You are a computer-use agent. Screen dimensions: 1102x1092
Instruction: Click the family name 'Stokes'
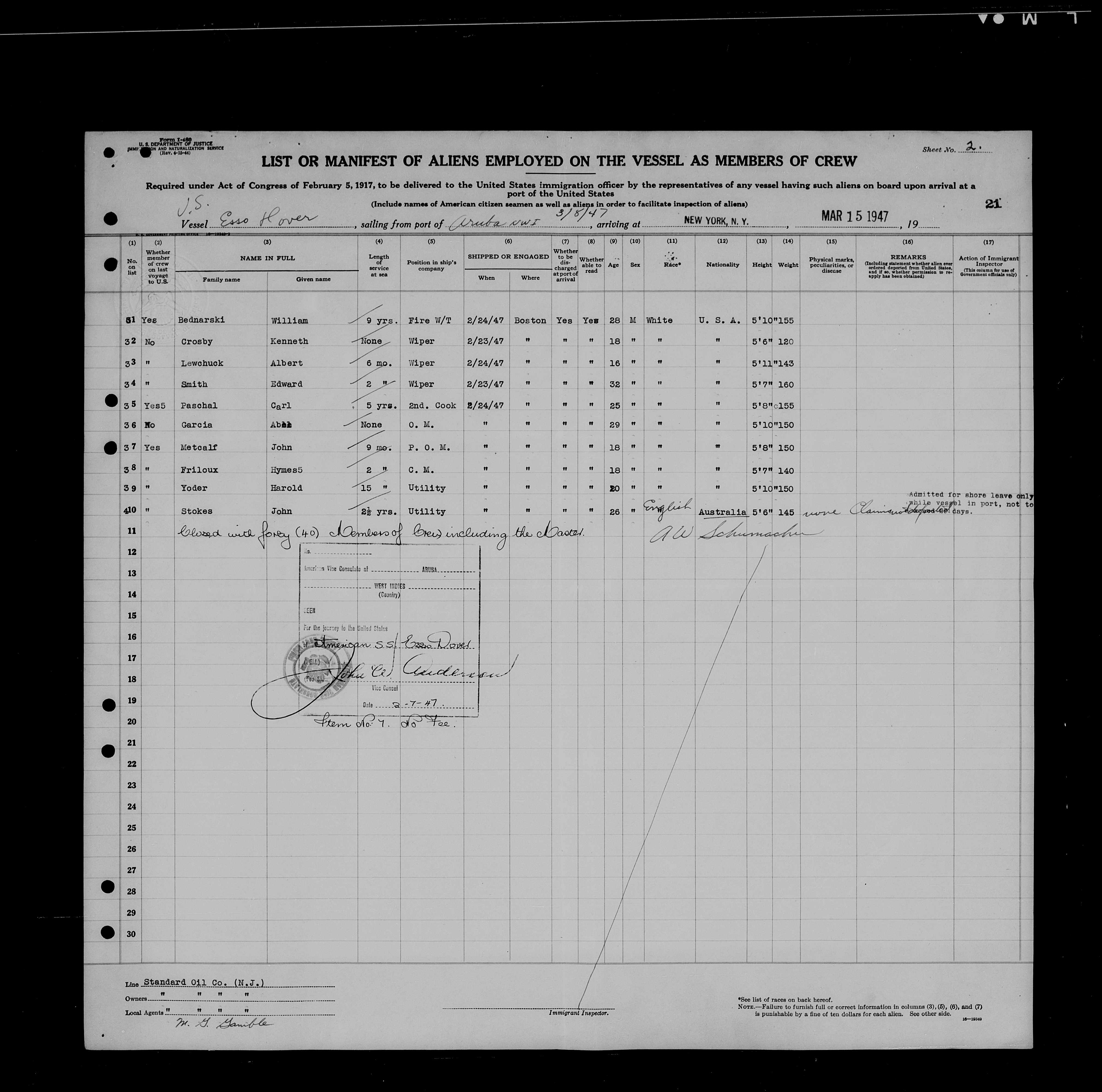click(x=197, y=512)
